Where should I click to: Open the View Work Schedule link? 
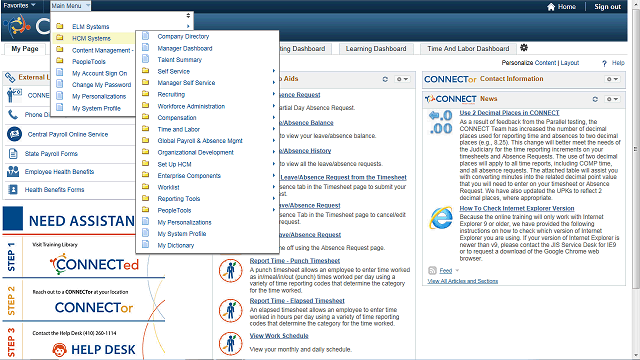(x=279, y=336)
